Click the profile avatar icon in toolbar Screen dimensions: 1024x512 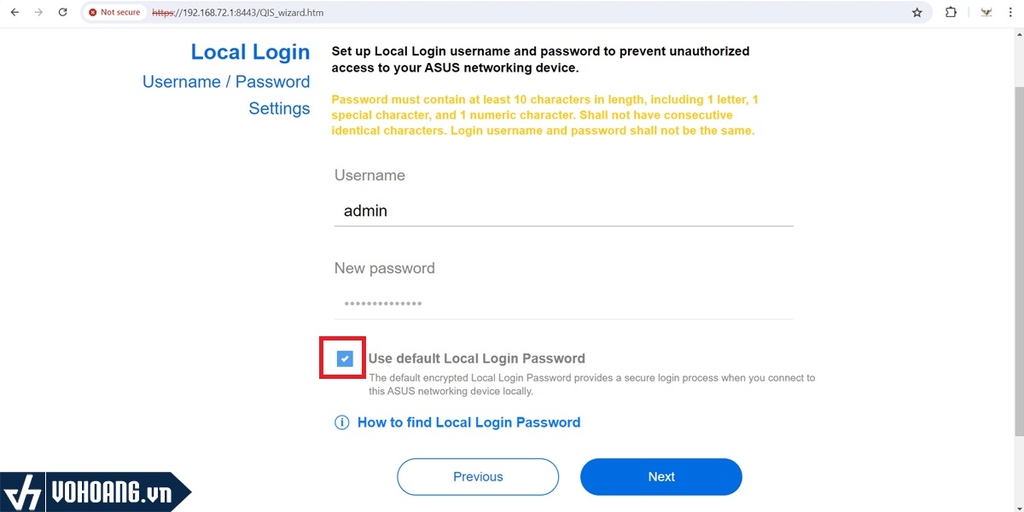click(x=987, y=13)
